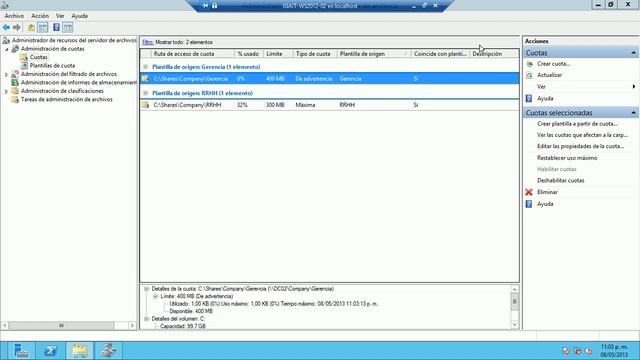Collapse Detalles del volumen node

pos(146,319)
